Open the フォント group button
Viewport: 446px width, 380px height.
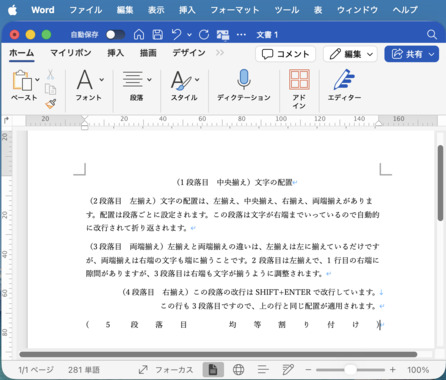click(x=89, y=85)
